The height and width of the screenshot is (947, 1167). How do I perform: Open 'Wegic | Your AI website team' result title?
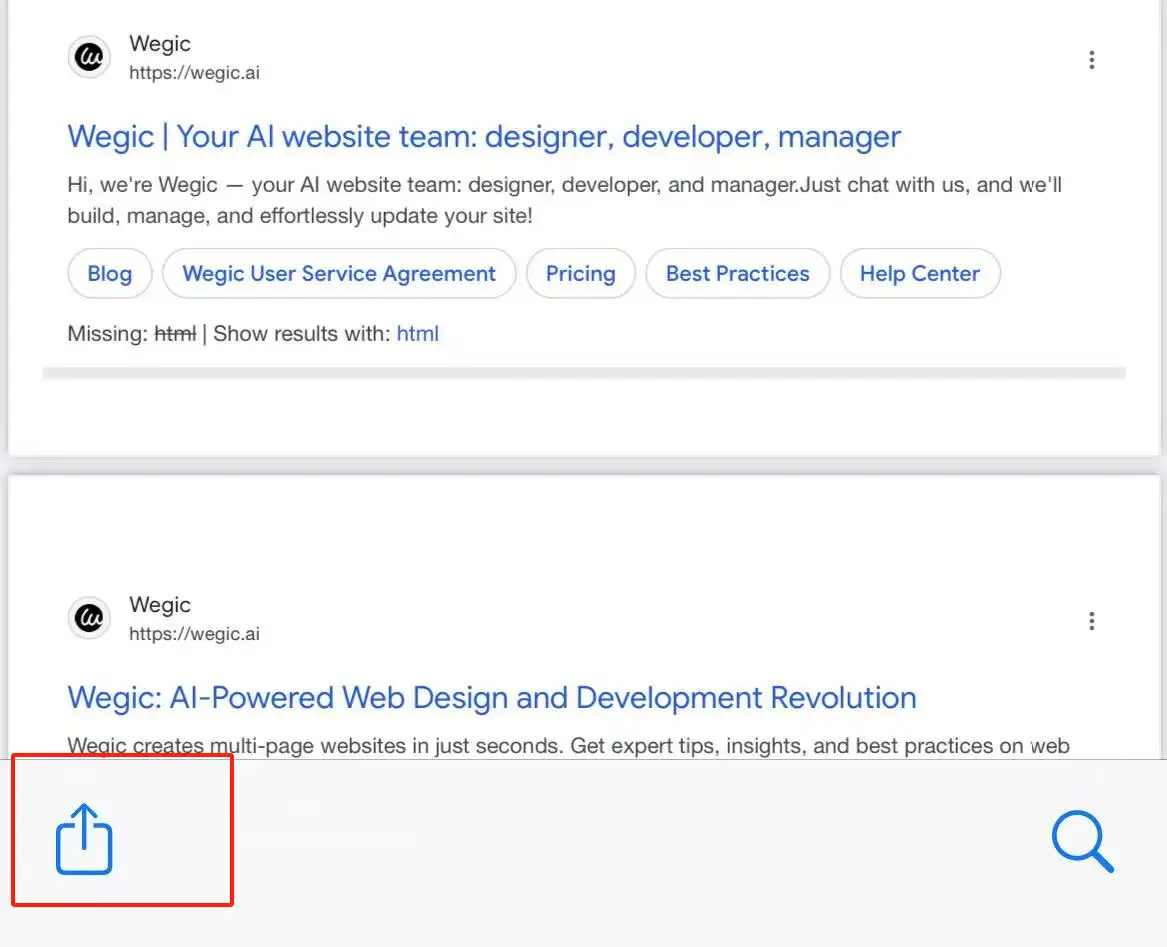(x=484, y=137)
